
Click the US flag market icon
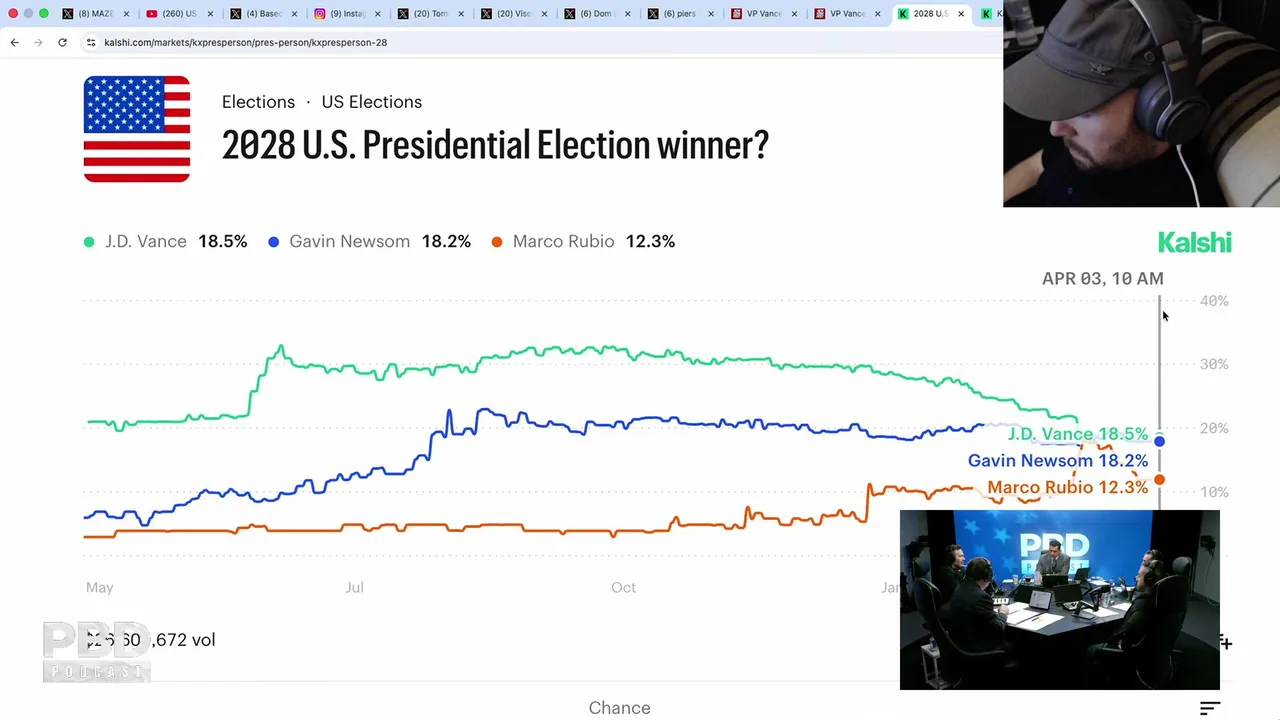[x=137, y=129]
